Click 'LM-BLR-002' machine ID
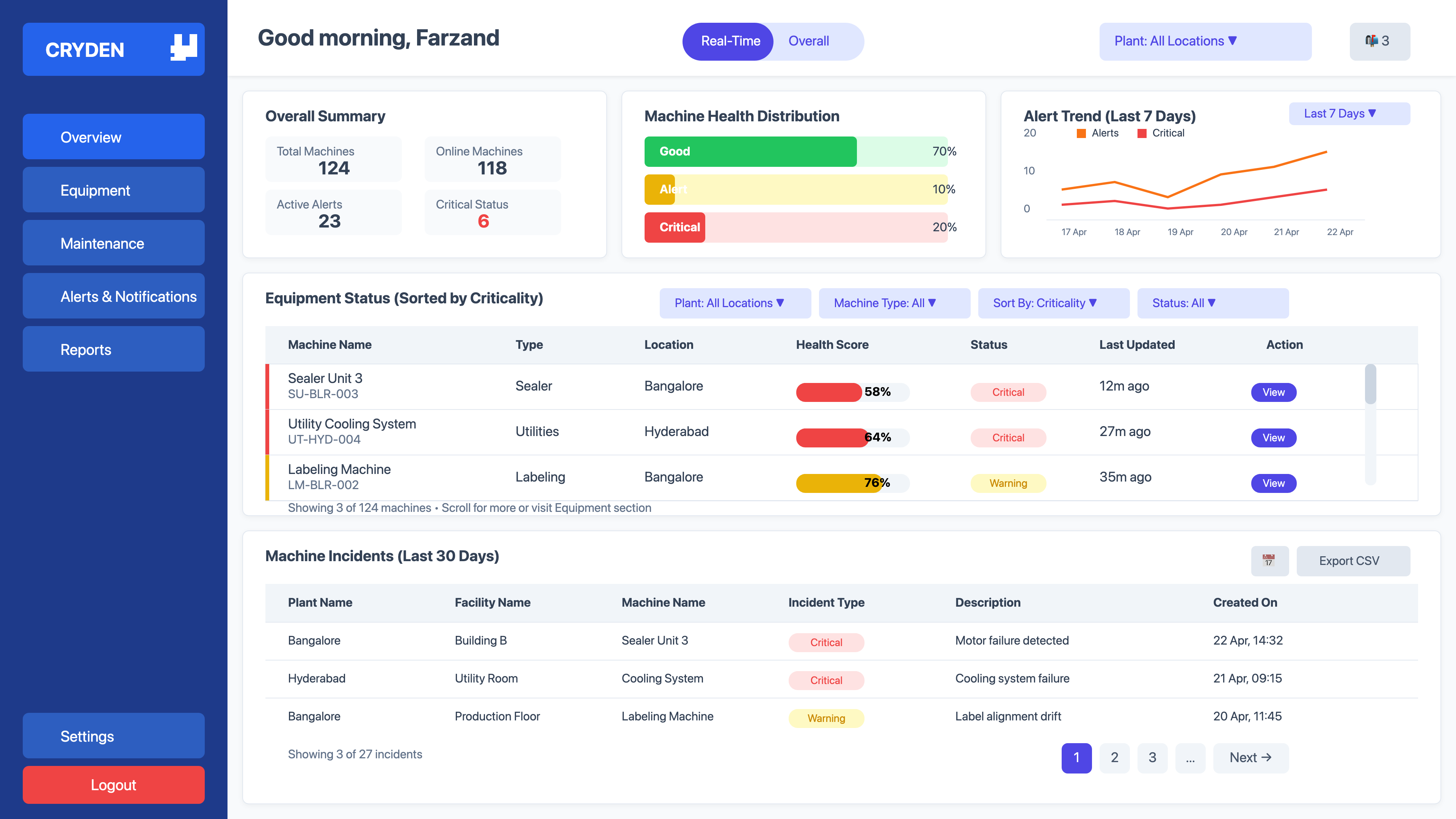Screen dimensions: 1456x819 pyautogui.click(x=323, y=485)
